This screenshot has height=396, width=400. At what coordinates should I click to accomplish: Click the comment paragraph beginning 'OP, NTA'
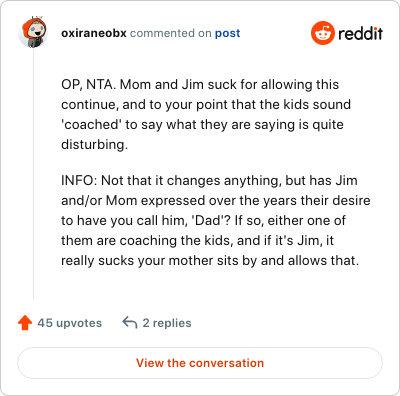point(206,114)
